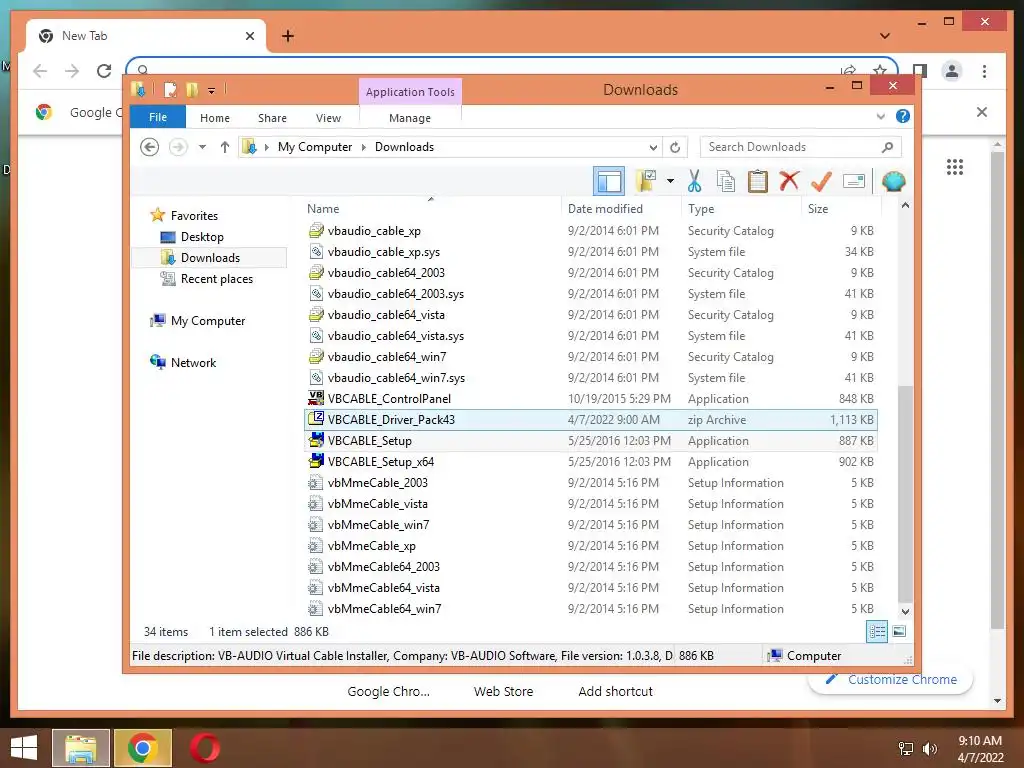Select vbMmeCable_2003 setup information file
The height and width of the screenshot is (768, 1024).
(x=591, y=483)
